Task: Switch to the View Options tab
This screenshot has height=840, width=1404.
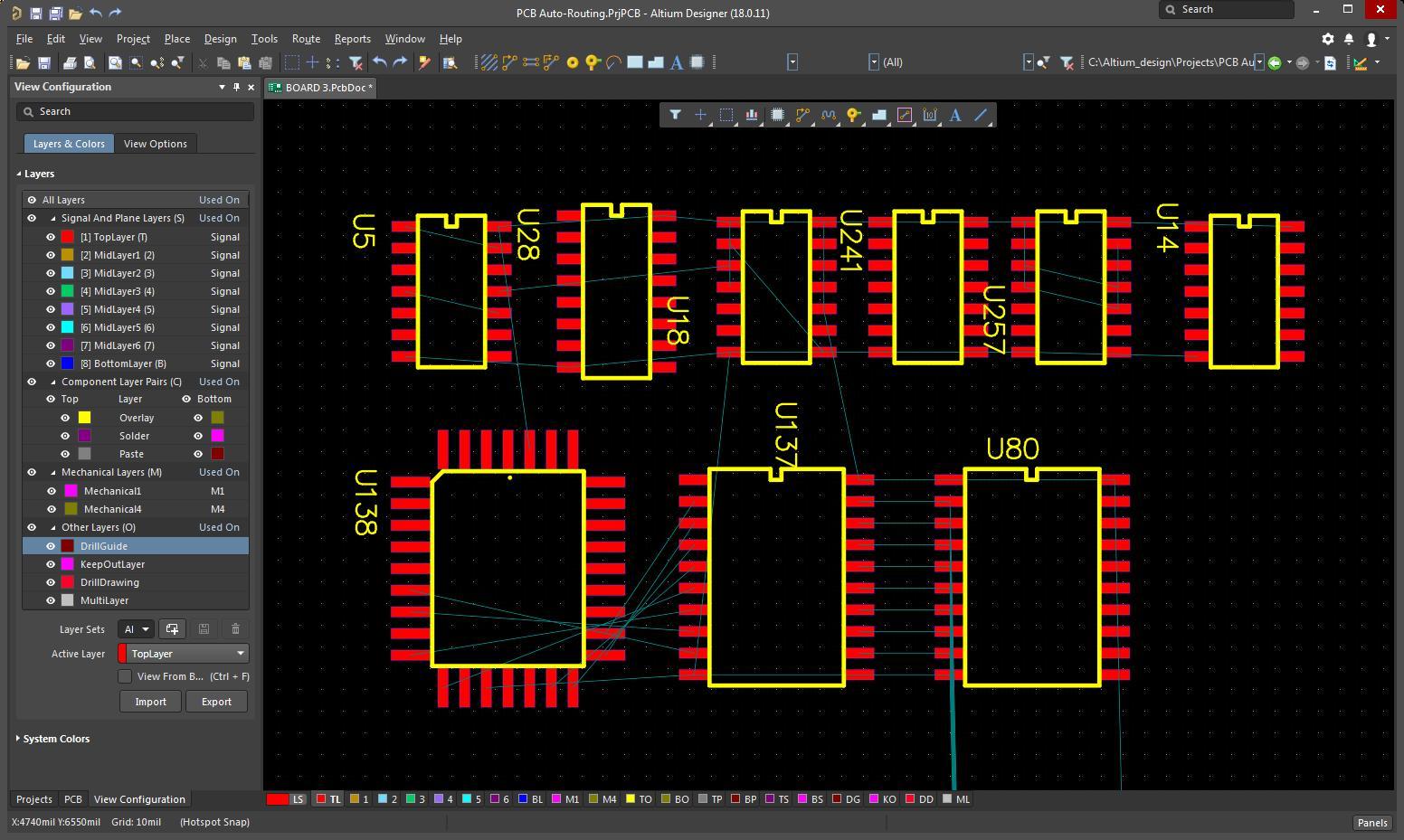Action: click(x=156, y=144)
